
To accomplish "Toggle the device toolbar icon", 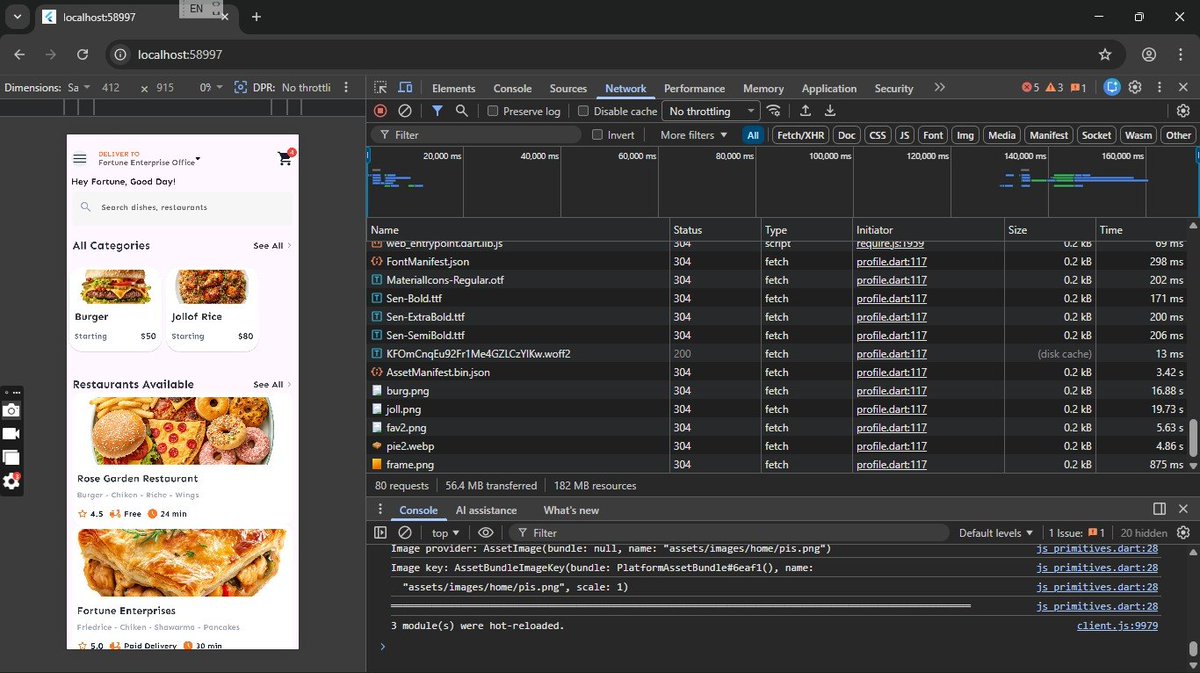I will pyautogui.click(x=405, y=88).
